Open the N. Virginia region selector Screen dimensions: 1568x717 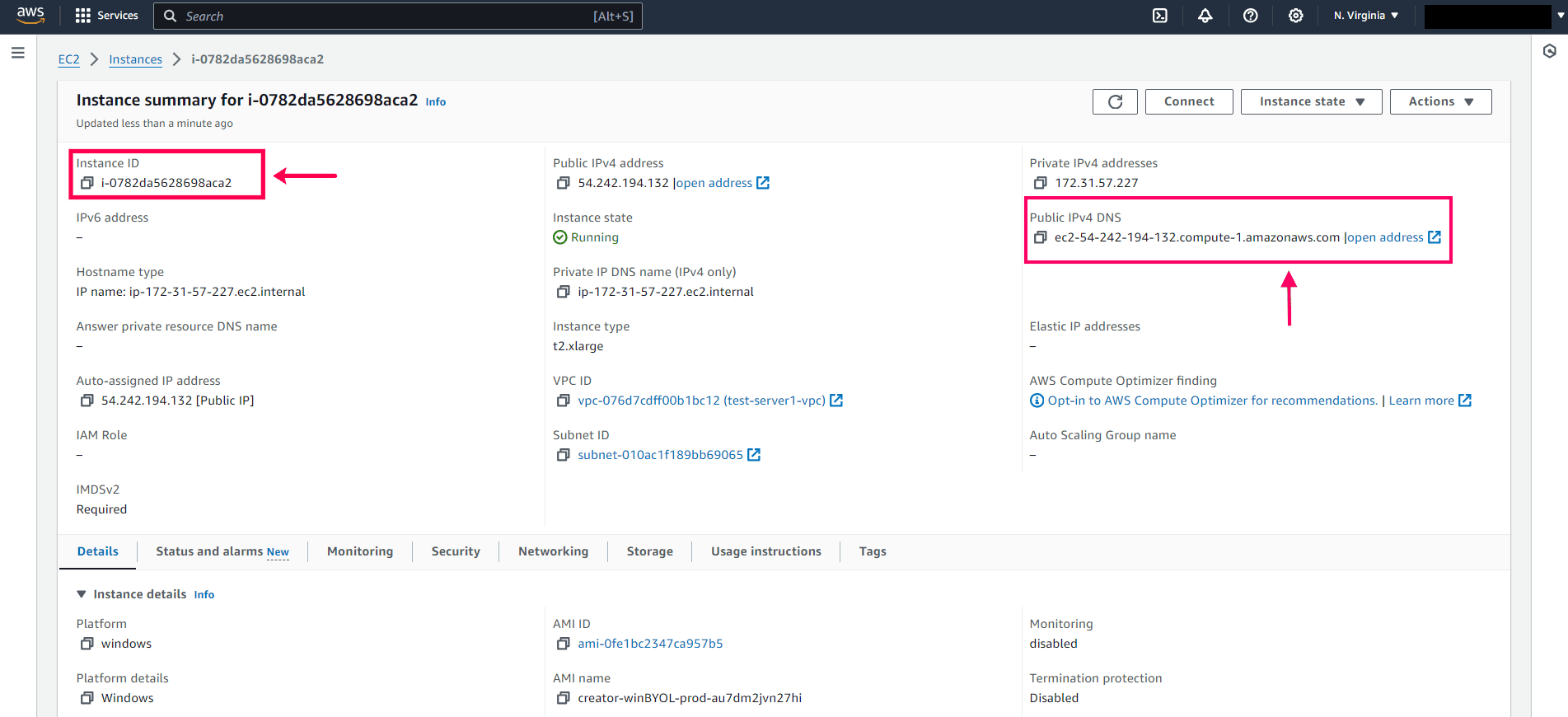point(1365,16)
